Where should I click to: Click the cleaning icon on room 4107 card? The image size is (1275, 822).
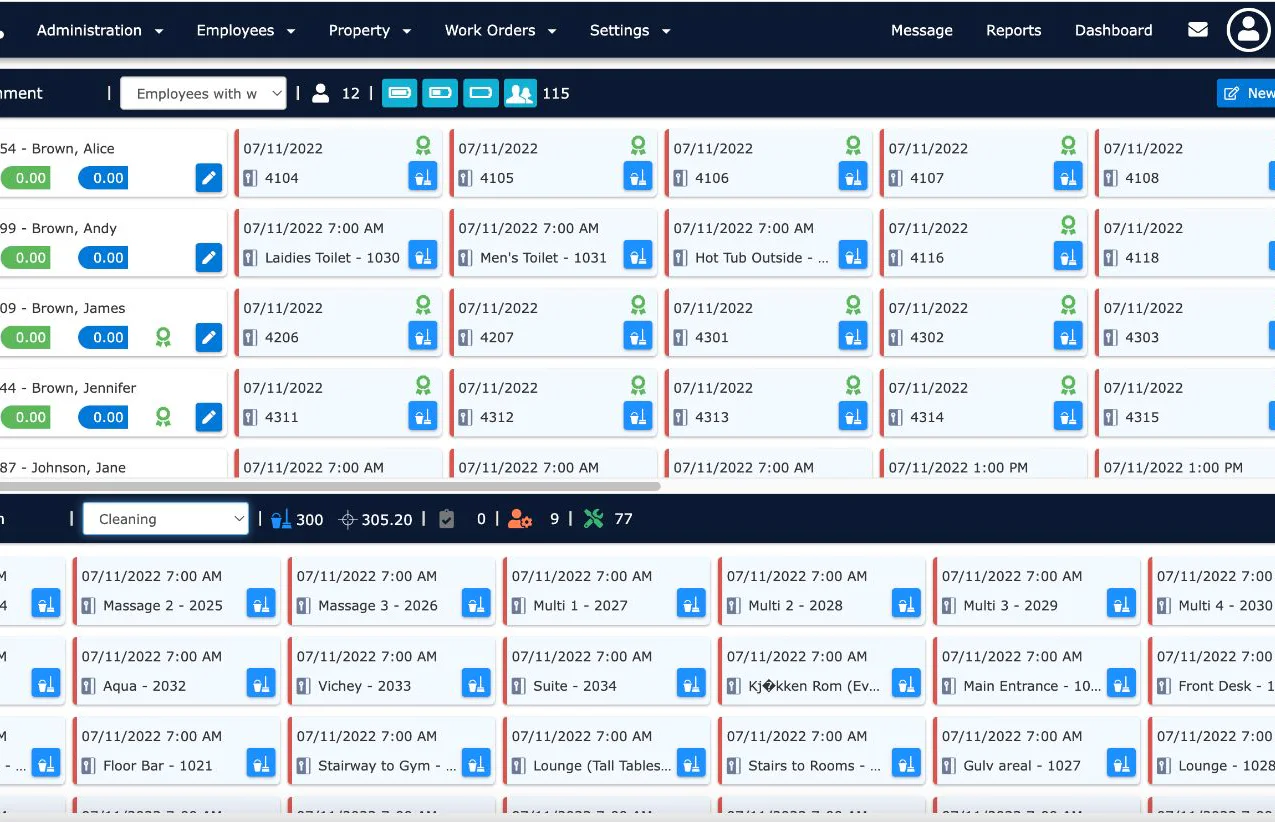click(x=1068, y=178)
